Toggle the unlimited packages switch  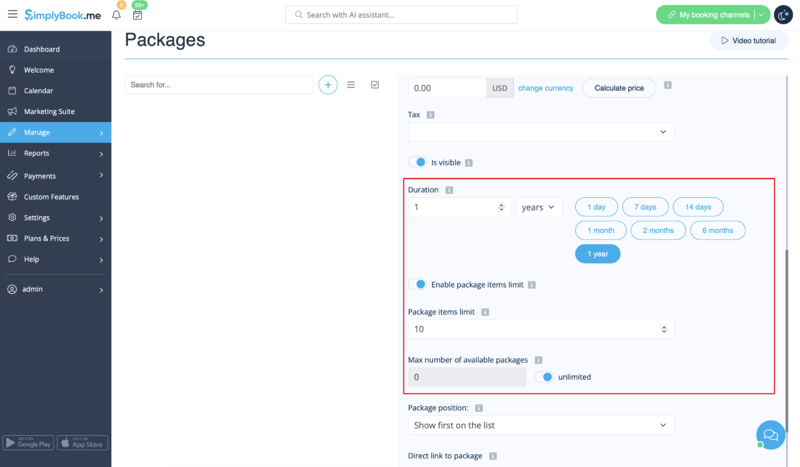pos(544,377)
